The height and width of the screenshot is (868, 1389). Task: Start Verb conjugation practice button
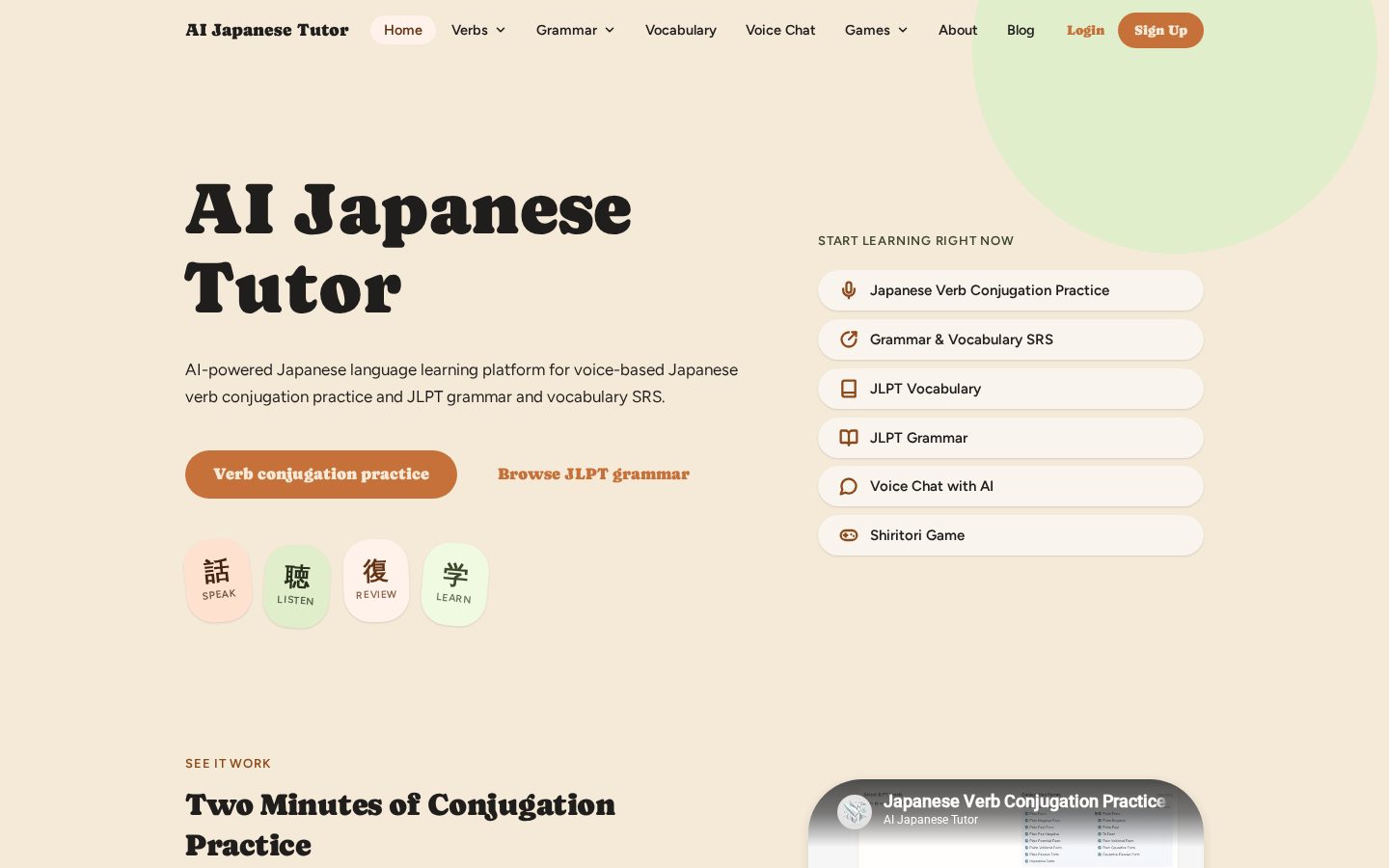point(321,475)
